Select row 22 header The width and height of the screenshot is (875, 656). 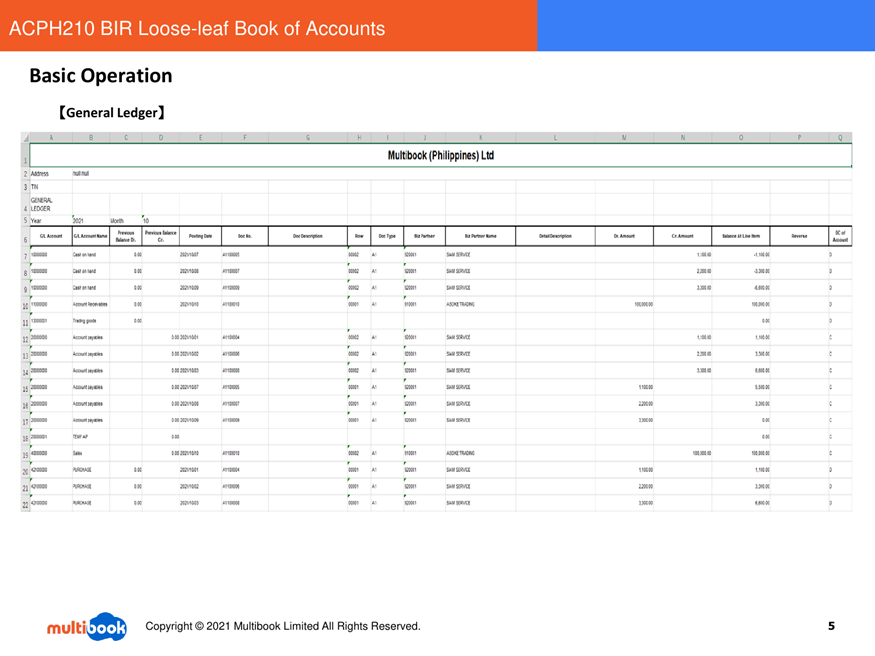(25, 504)
